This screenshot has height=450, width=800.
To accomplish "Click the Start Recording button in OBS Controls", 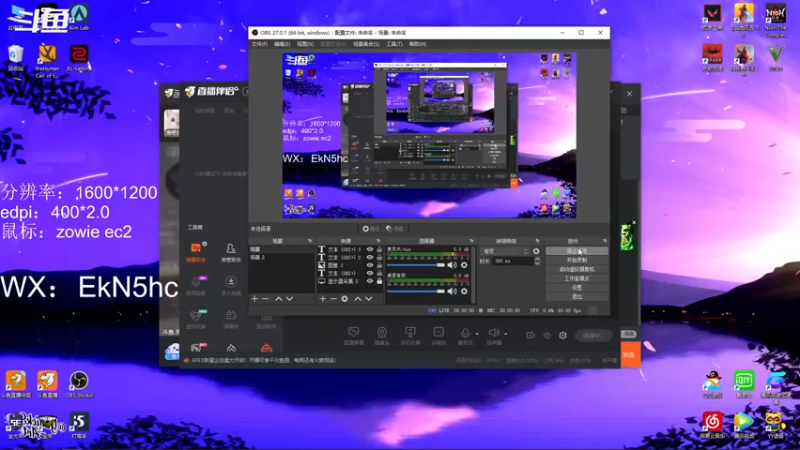I will coord(577,260).
